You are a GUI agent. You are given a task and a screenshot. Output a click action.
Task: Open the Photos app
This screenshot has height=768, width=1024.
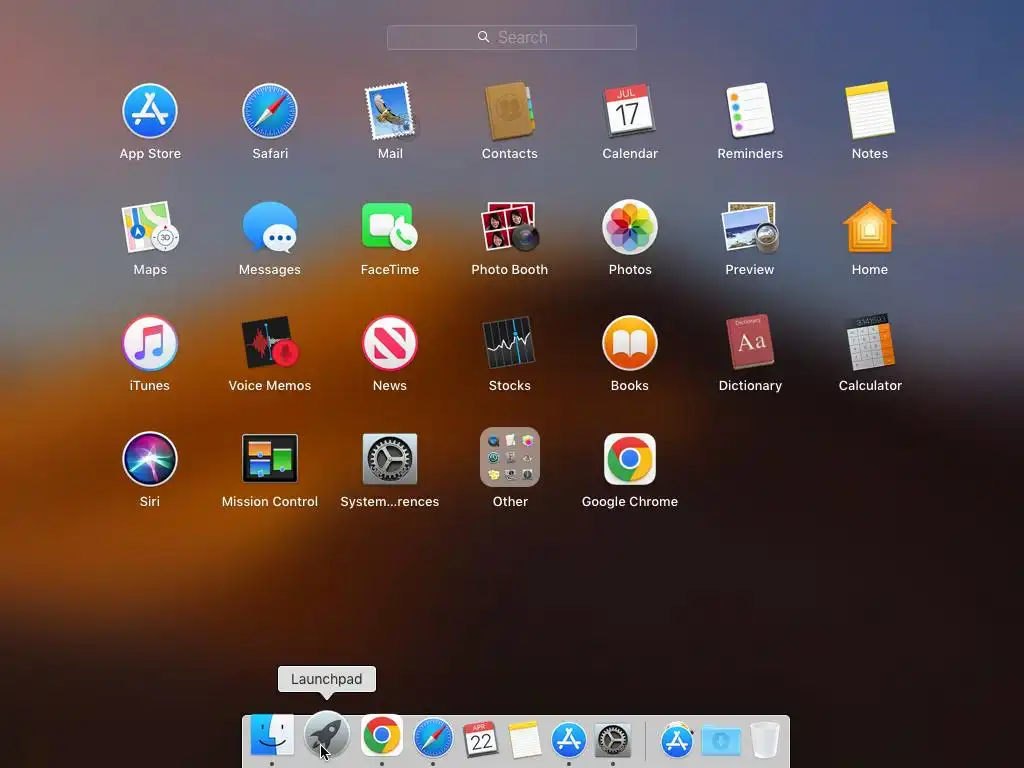[x=630, y=227]
